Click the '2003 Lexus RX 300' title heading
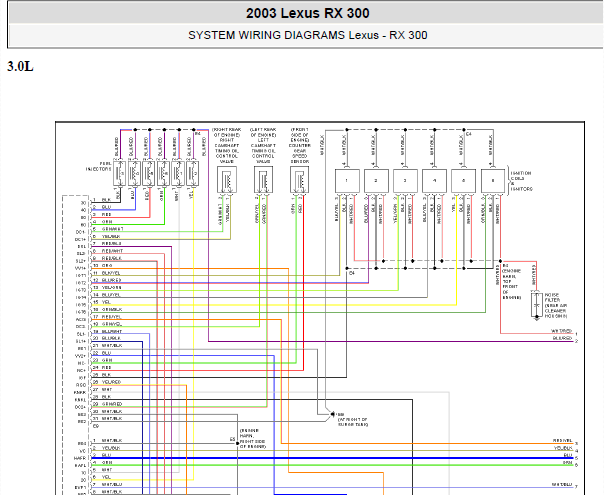 307,13
